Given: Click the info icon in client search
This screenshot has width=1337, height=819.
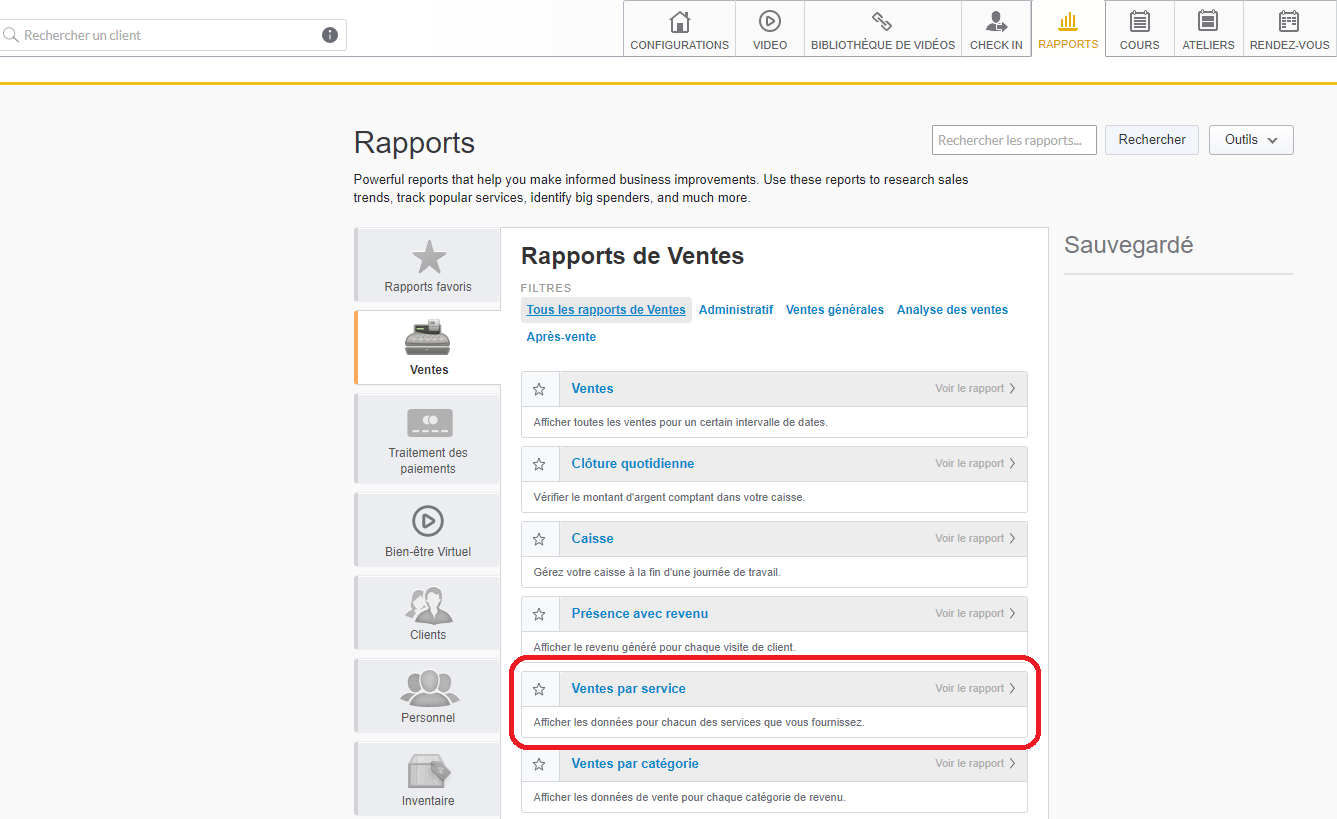Looking at the screenshot, I should click(330, 34).
